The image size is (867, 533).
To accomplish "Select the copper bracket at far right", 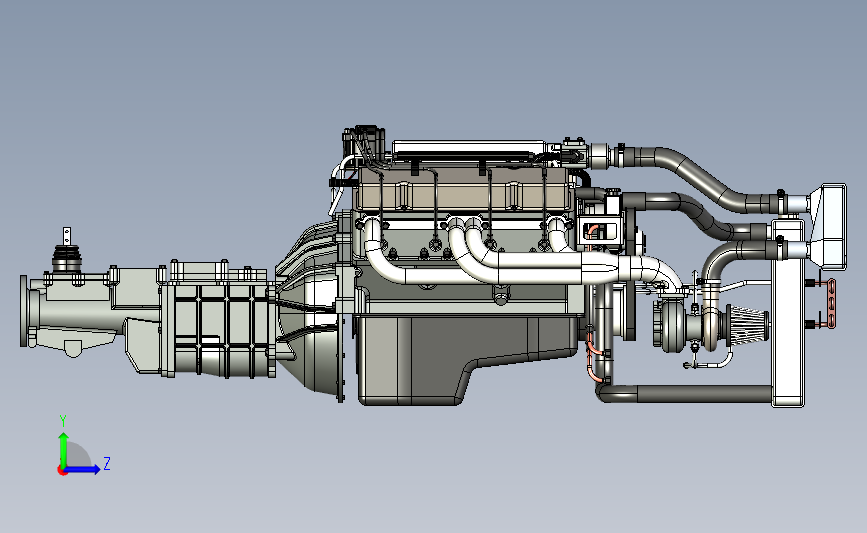I will (831, 303).
